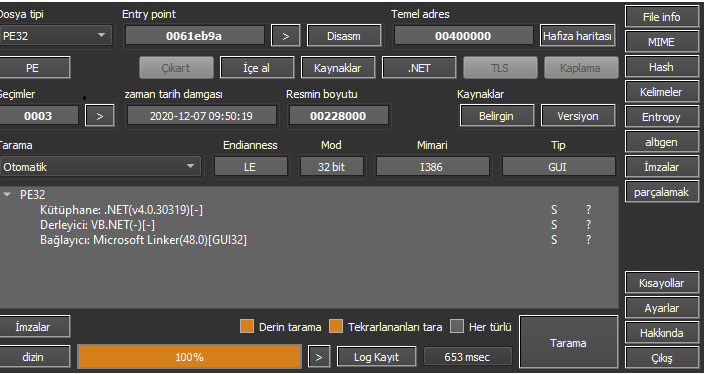Toggle the Tekrarlananları tara checkbox

click(x=336, y=327)
